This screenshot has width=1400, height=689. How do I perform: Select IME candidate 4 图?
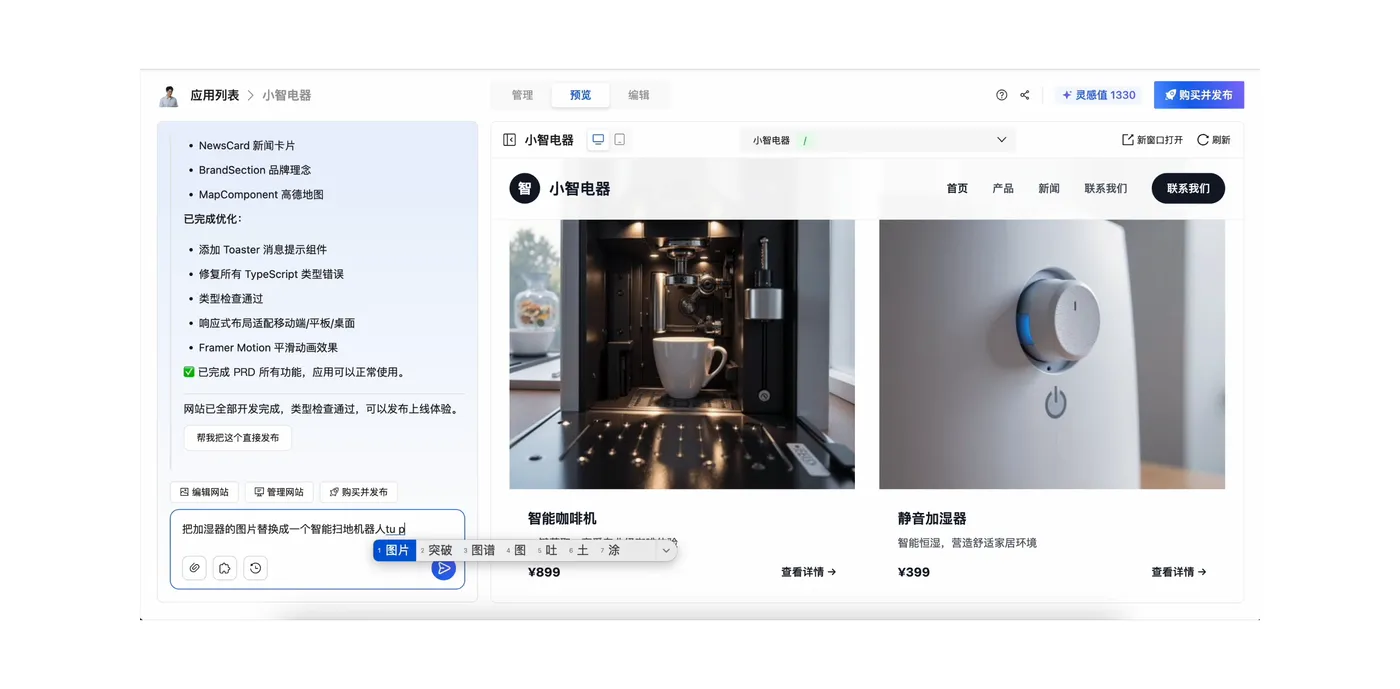click(517, 550)
